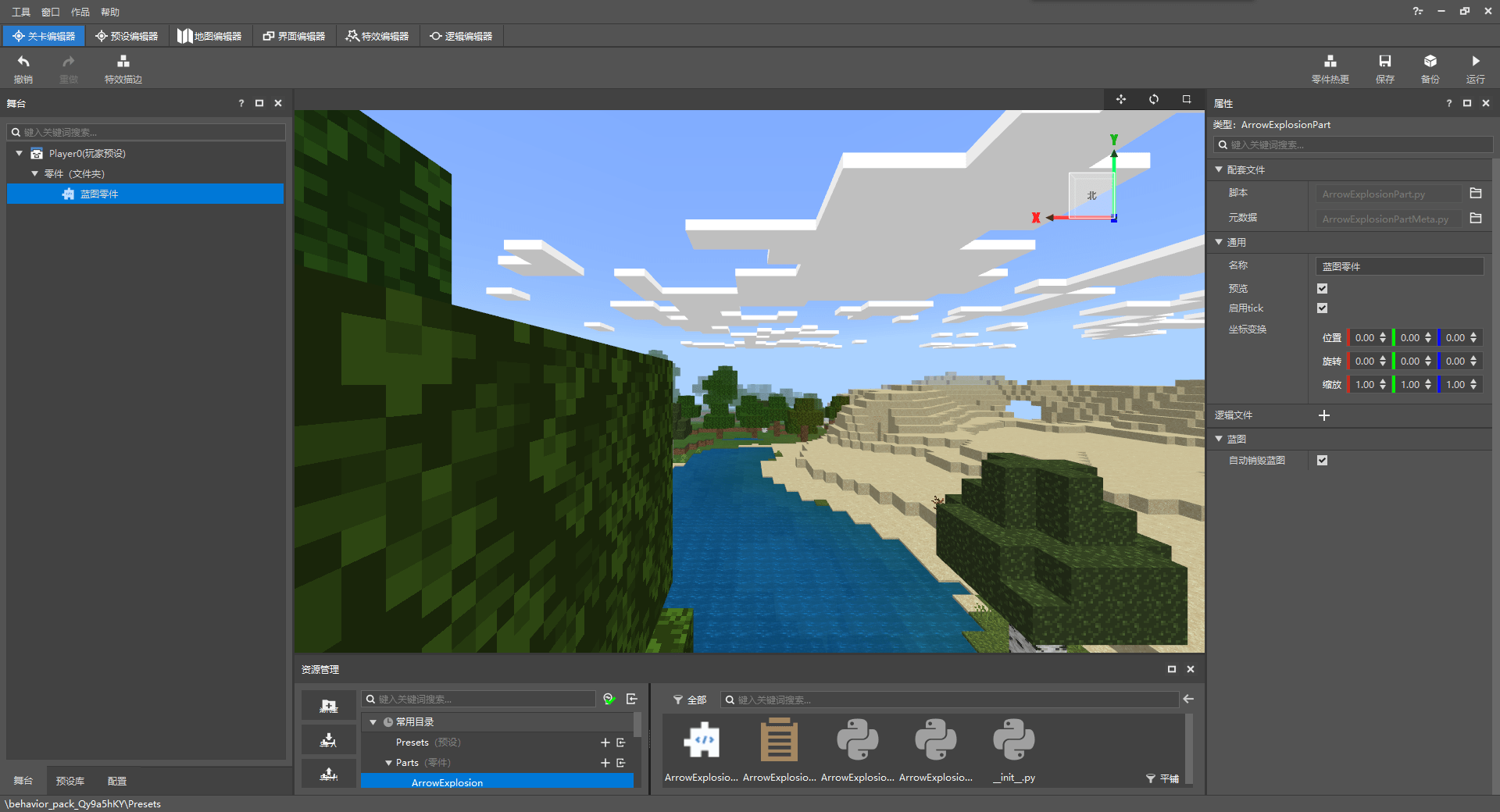
Task: Click the 撤销 undo icon
Action: (x=23, y=62)
